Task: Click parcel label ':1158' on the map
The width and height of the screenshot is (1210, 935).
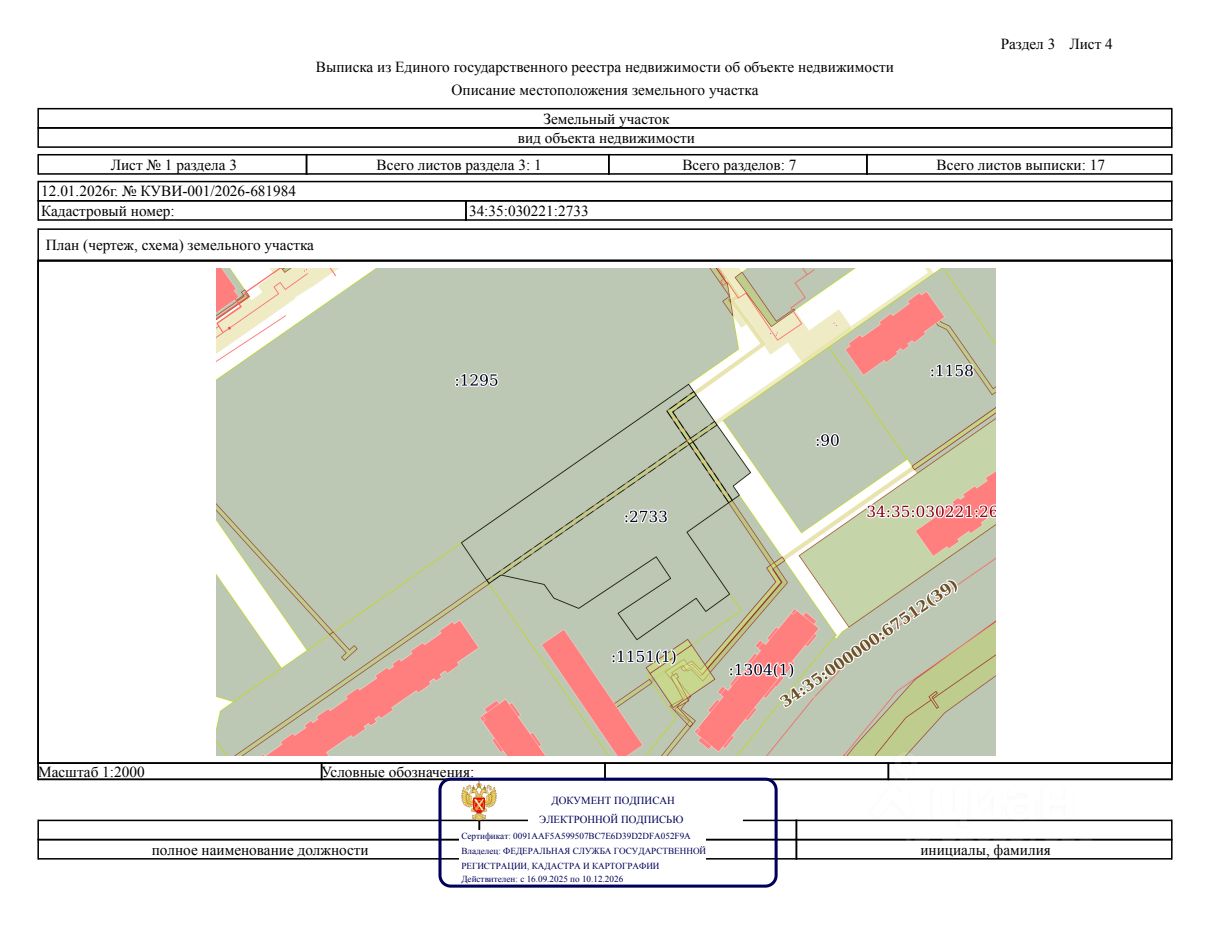Action: (951, 371)
